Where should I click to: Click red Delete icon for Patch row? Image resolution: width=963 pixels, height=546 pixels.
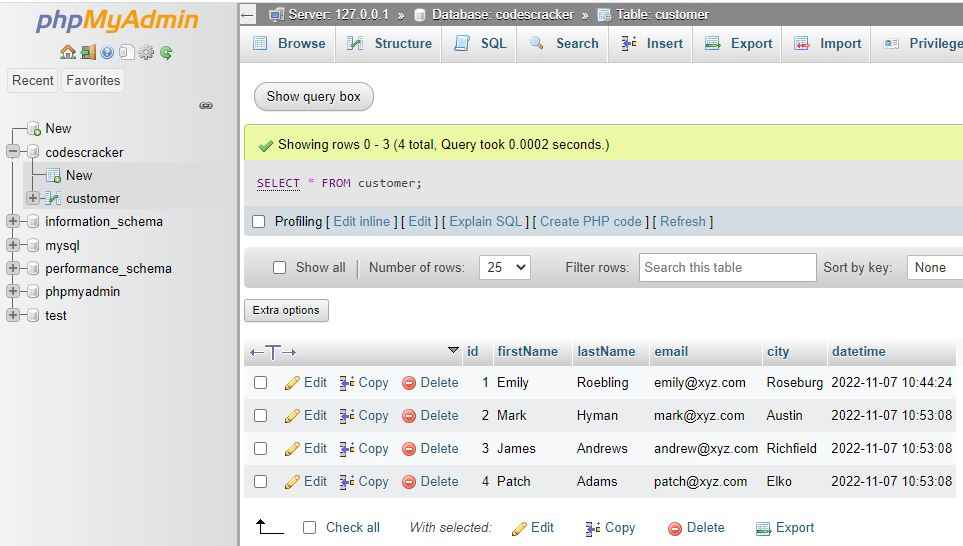409,483
